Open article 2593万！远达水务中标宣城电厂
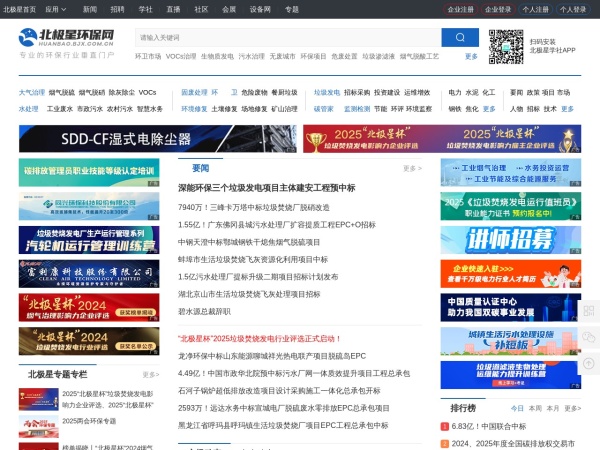 (284, 408)
